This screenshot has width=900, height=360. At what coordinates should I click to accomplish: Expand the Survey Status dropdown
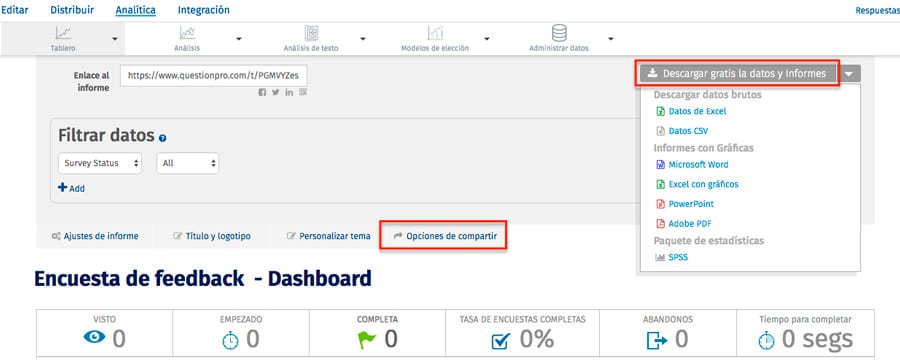100,163
